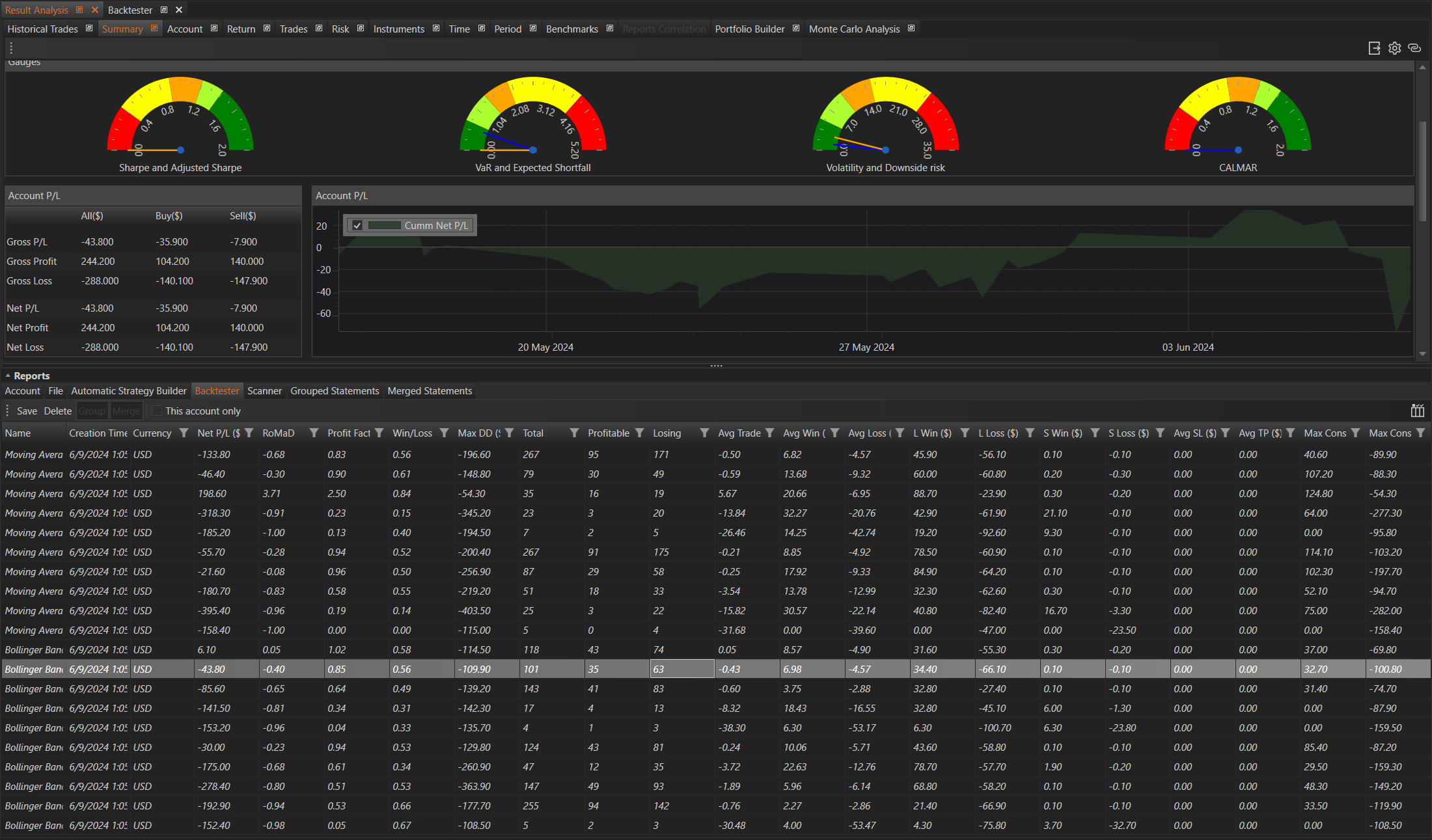
Task: Click filter icon on Profit Fact column
Action: coord(379,433)
